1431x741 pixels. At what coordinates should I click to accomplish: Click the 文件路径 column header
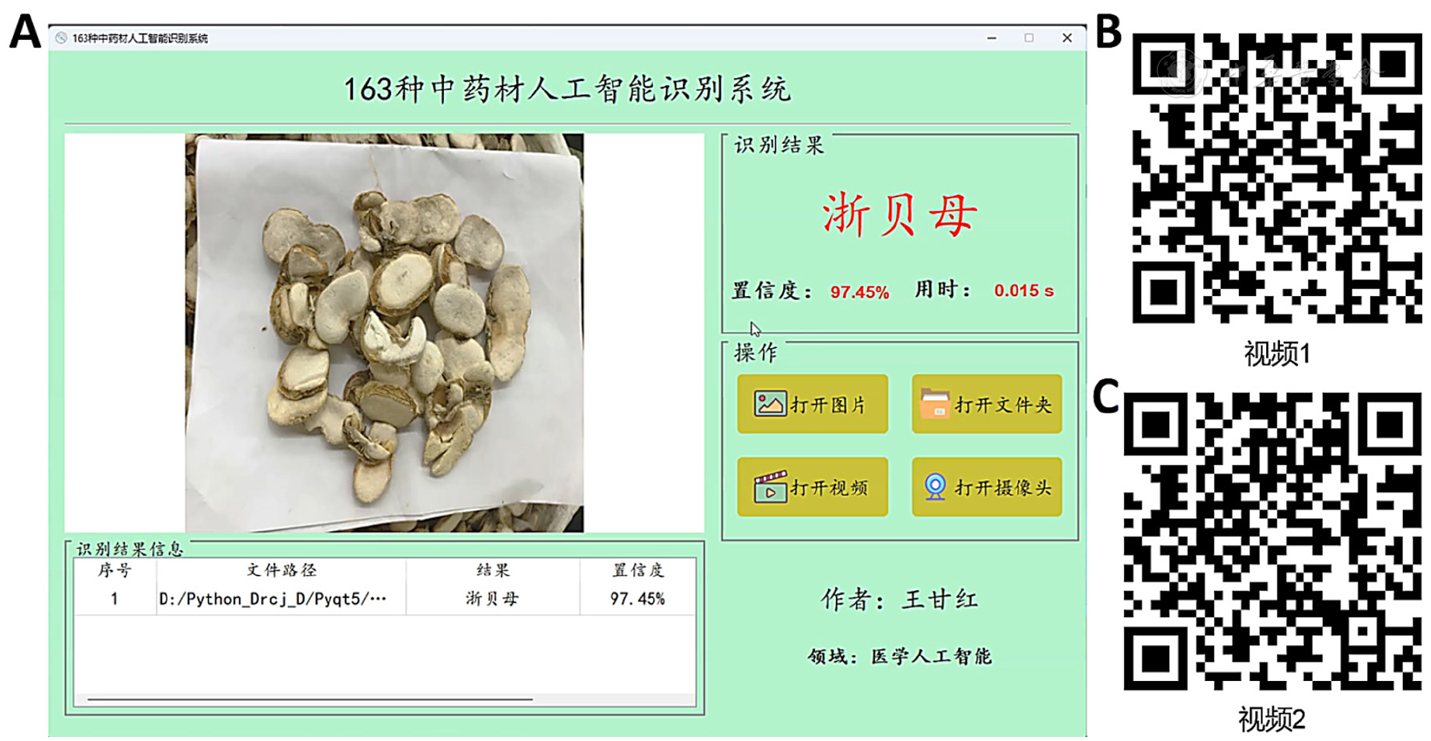[x=281, y=571]
